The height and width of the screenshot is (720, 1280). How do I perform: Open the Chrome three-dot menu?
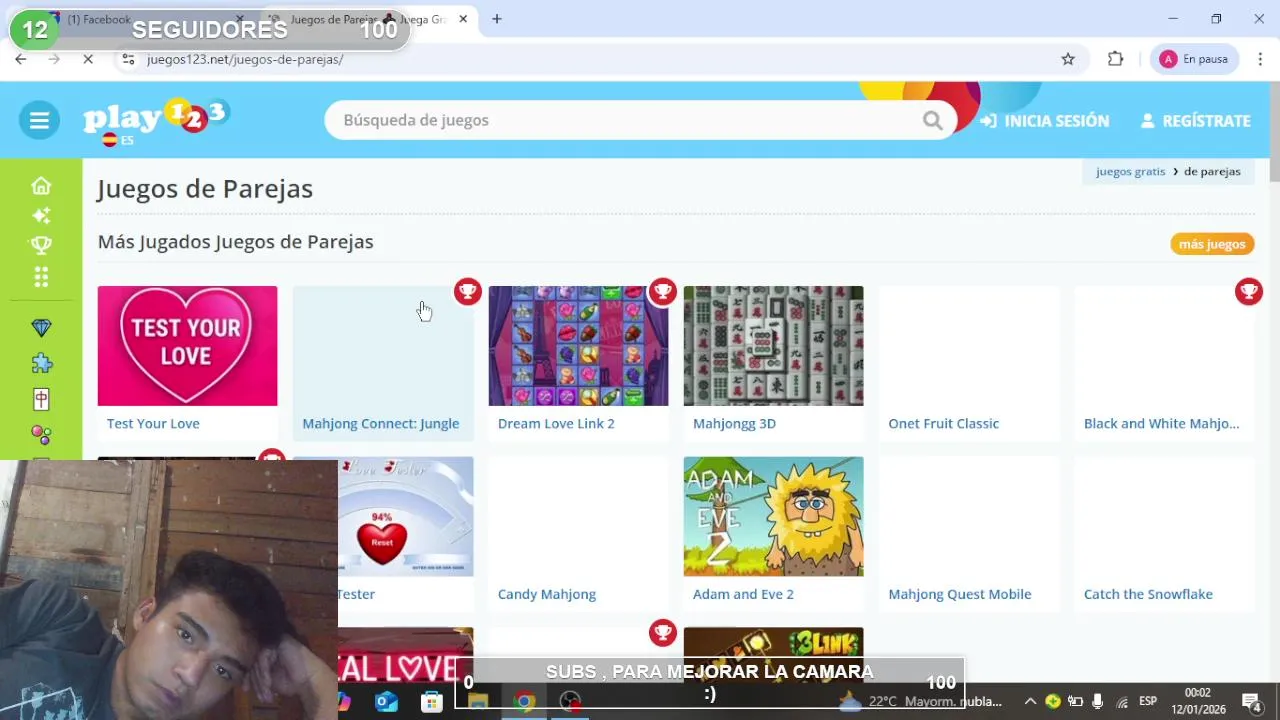(x=1260, y=59)
